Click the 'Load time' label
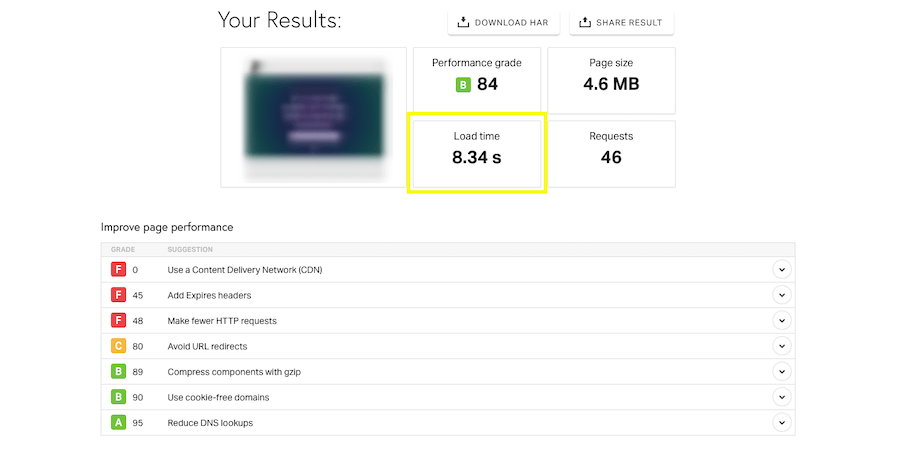Viewport: 900px width, 456px height. (x=476, y=136)
